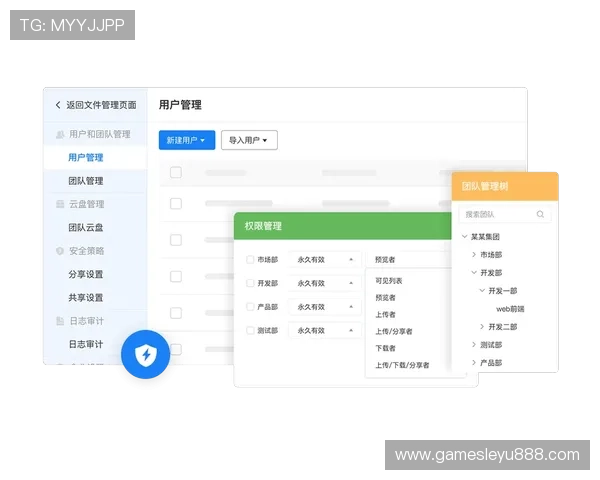Check the 开发部 checkbox in 权限管理
Screen dimensions: 600x480
250,283
